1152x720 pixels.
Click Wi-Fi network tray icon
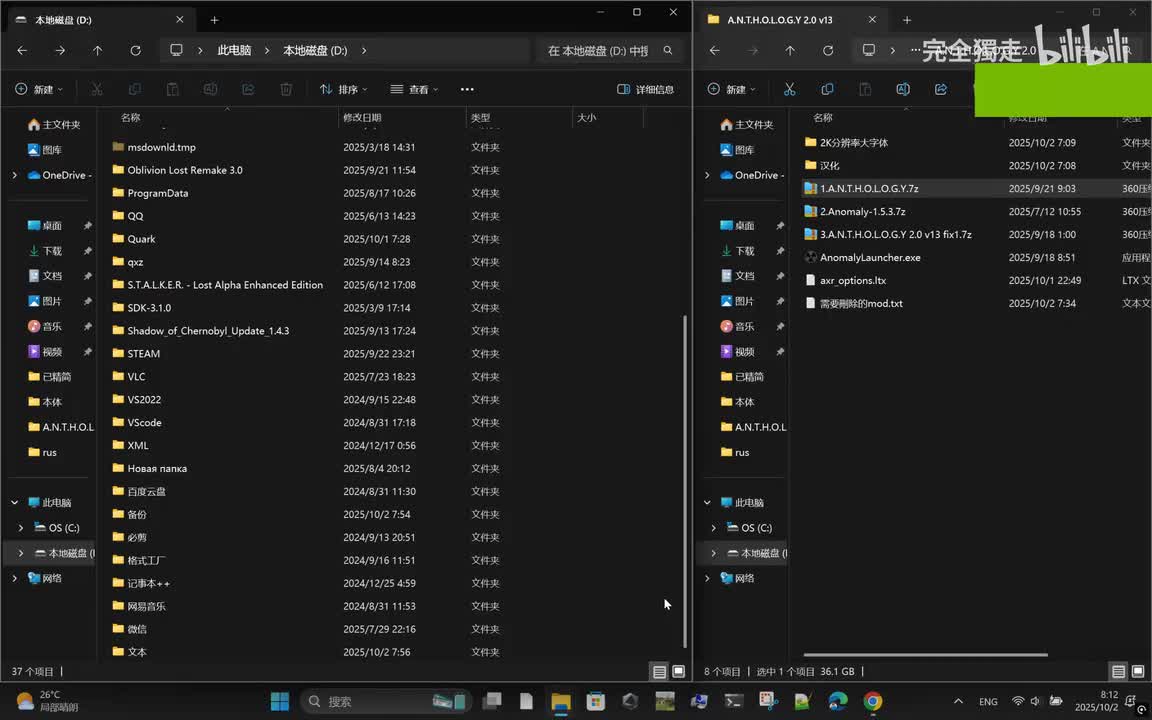click(1018, 701)
